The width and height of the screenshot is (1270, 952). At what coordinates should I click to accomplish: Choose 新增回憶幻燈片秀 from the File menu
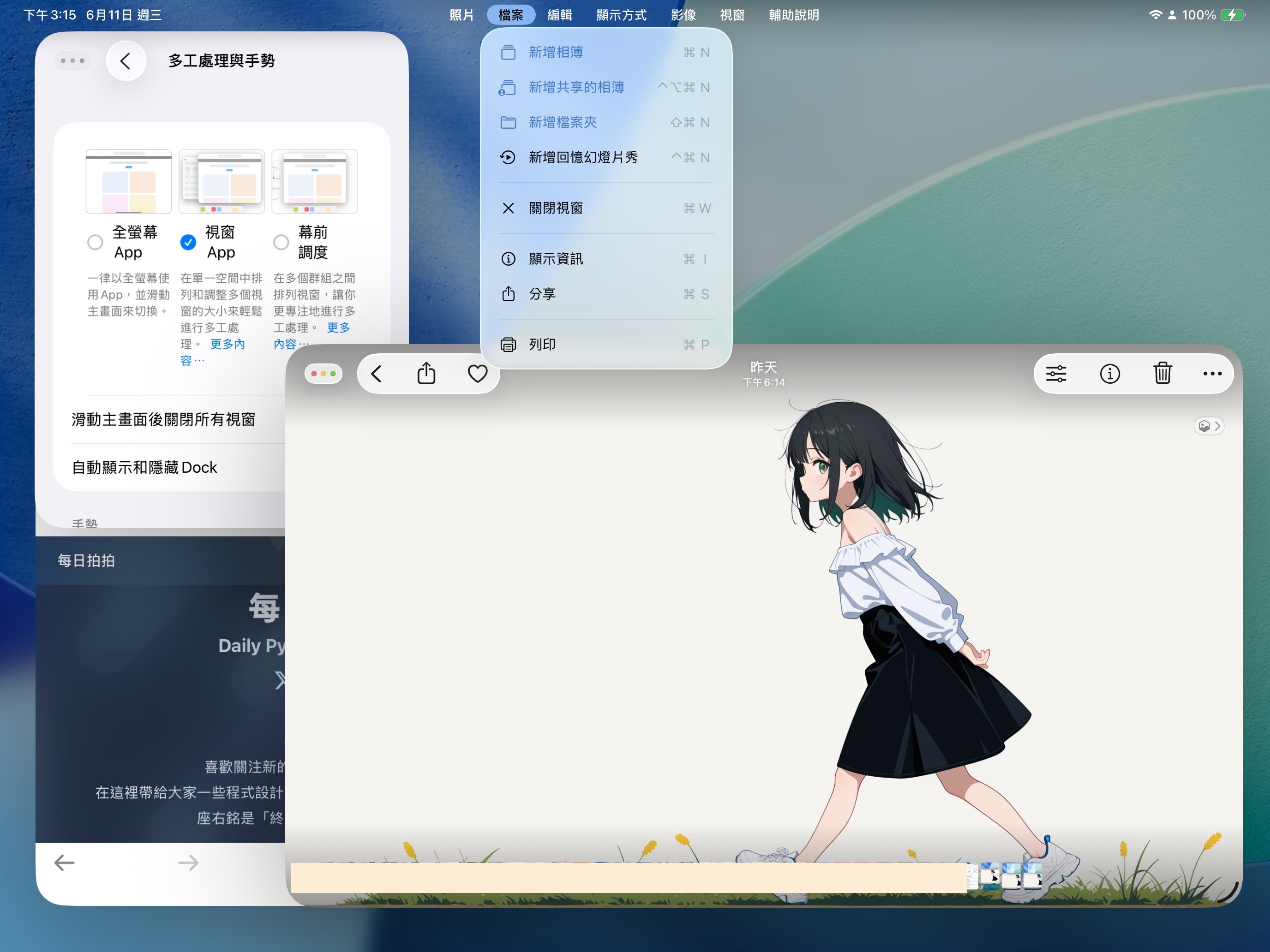tap(606, 157)
